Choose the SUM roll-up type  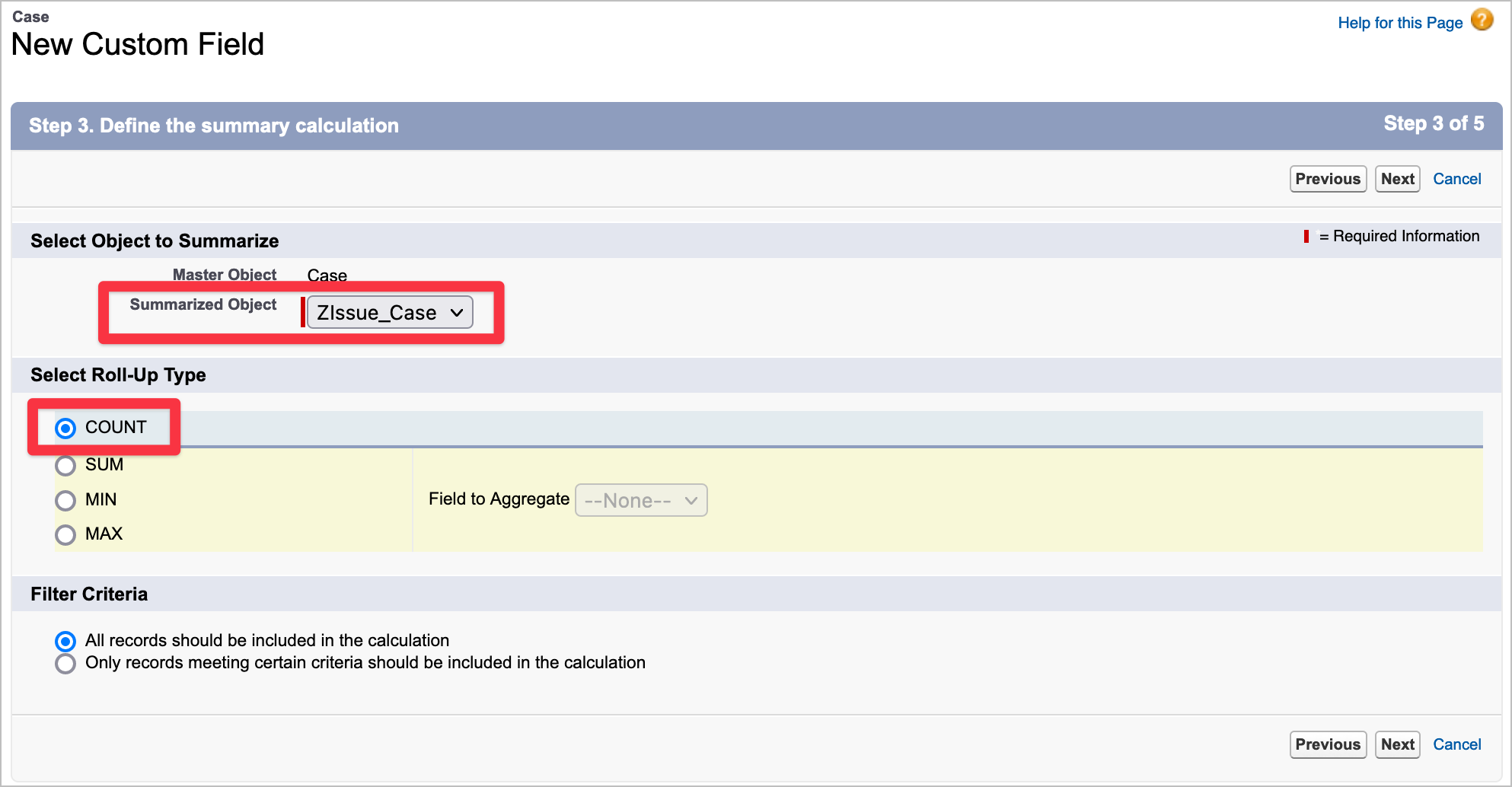(x=66, y=465)
